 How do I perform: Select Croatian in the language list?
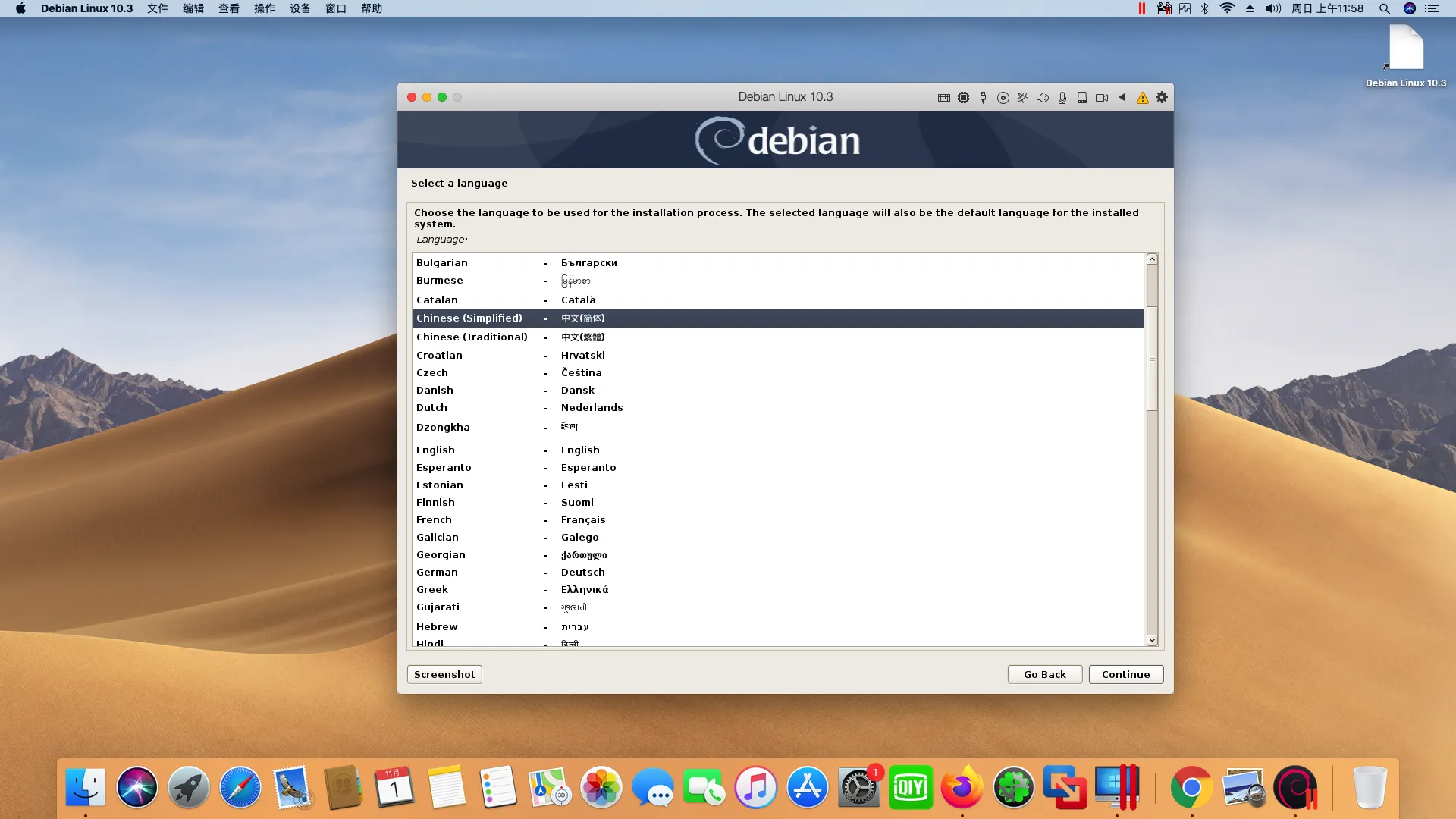point(779,355)
